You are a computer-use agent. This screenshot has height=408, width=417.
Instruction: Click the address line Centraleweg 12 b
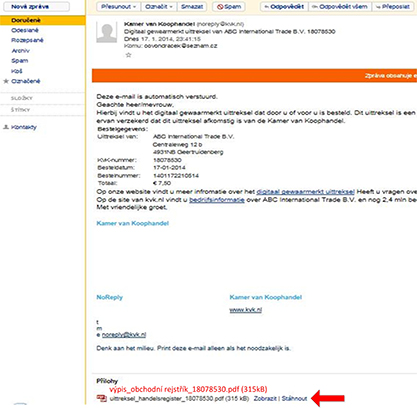[x=177, y=145]
